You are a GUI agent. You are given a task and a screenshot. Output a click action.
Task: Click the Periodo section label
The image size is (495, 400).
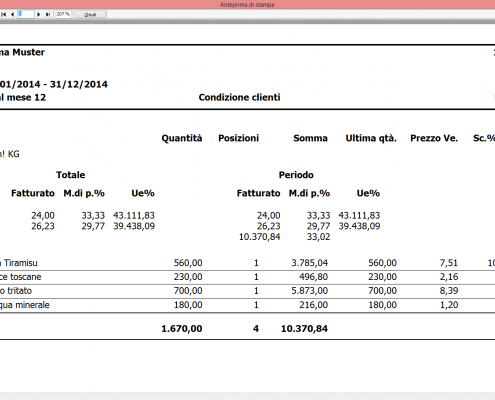(x=296, y=175)
